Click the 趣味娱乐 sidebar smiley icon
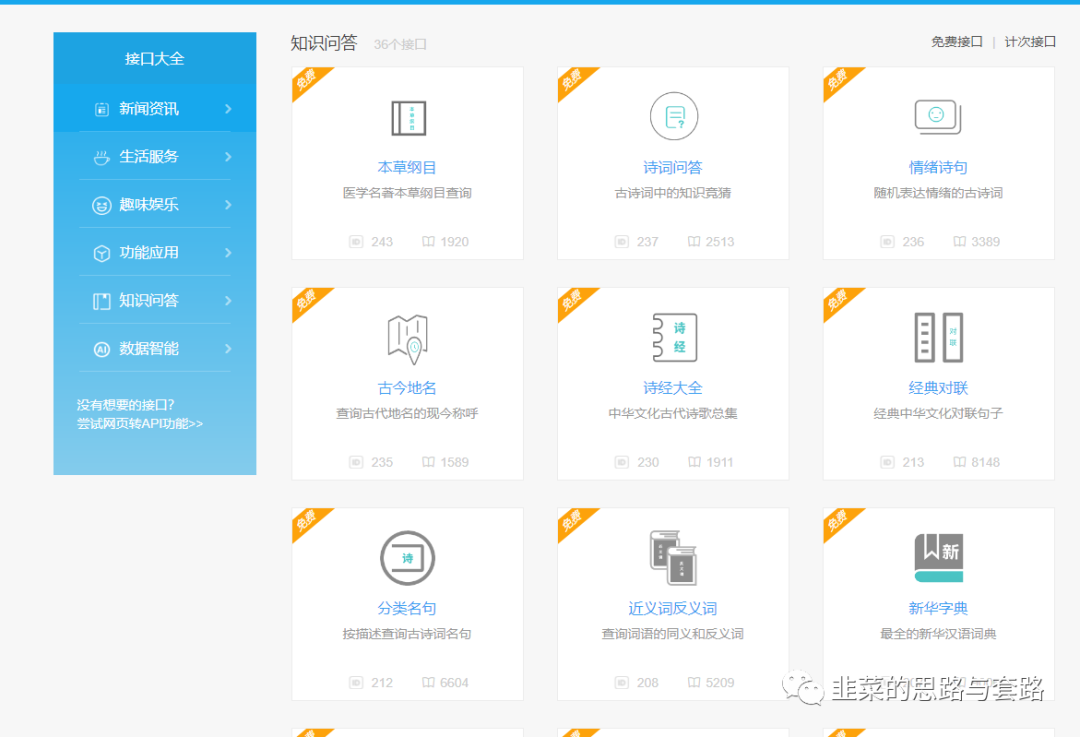This screenshot has height=737, width=1080. tap(102, 205)
